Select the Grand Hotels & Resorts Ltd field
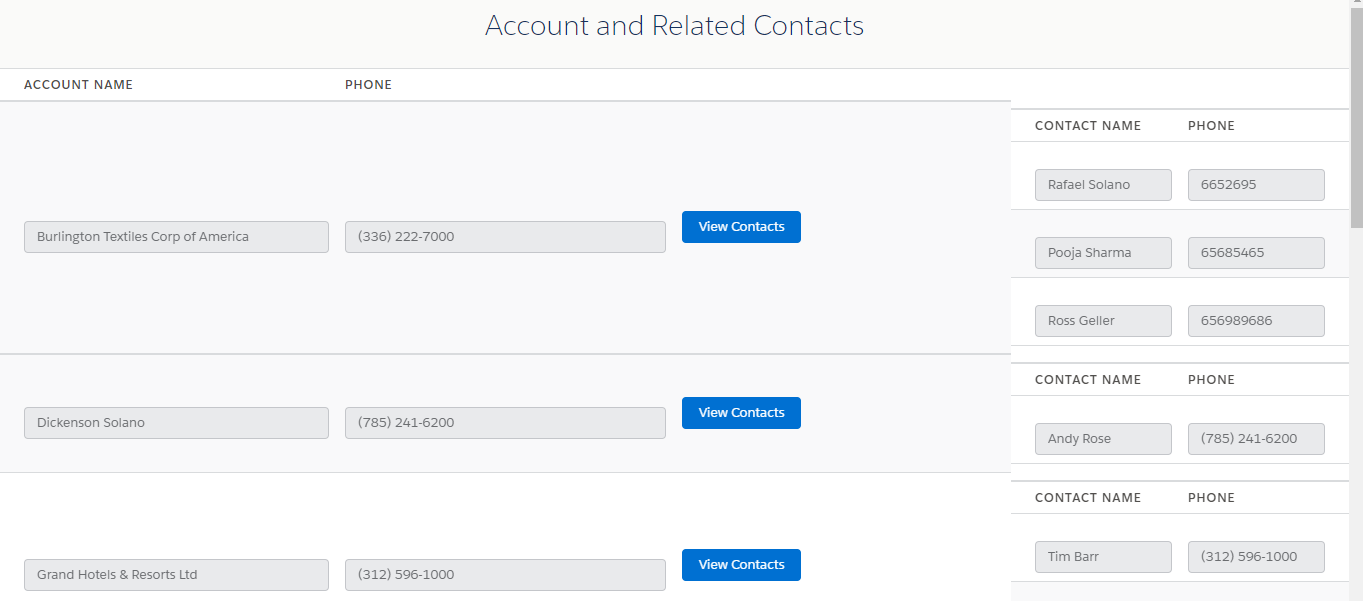The width and height of the screenshot is (1363, 601). coord(176,575)
